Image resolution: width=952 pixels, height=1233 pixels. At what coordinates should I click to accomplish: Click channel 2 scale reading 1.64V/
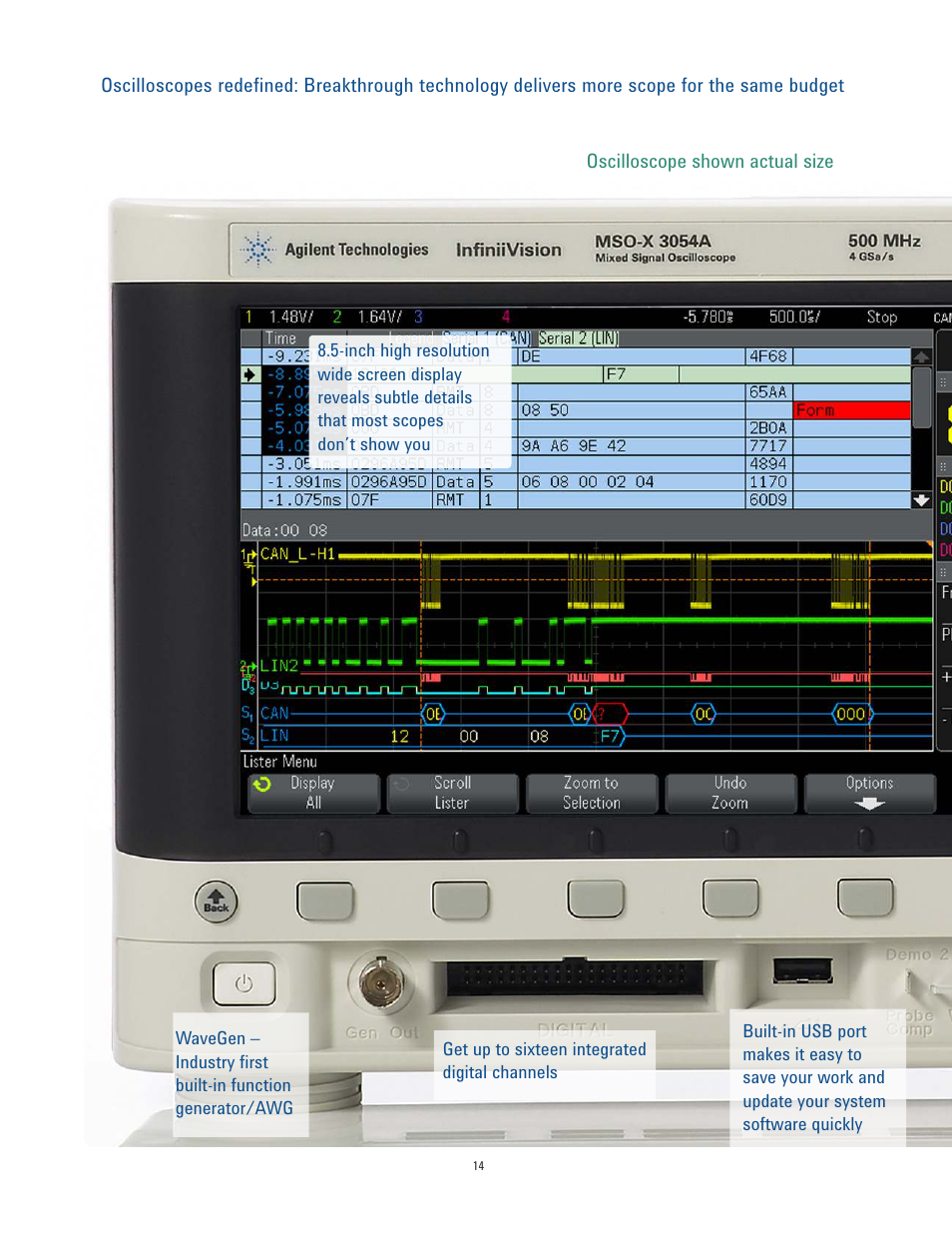coord(380,316)
